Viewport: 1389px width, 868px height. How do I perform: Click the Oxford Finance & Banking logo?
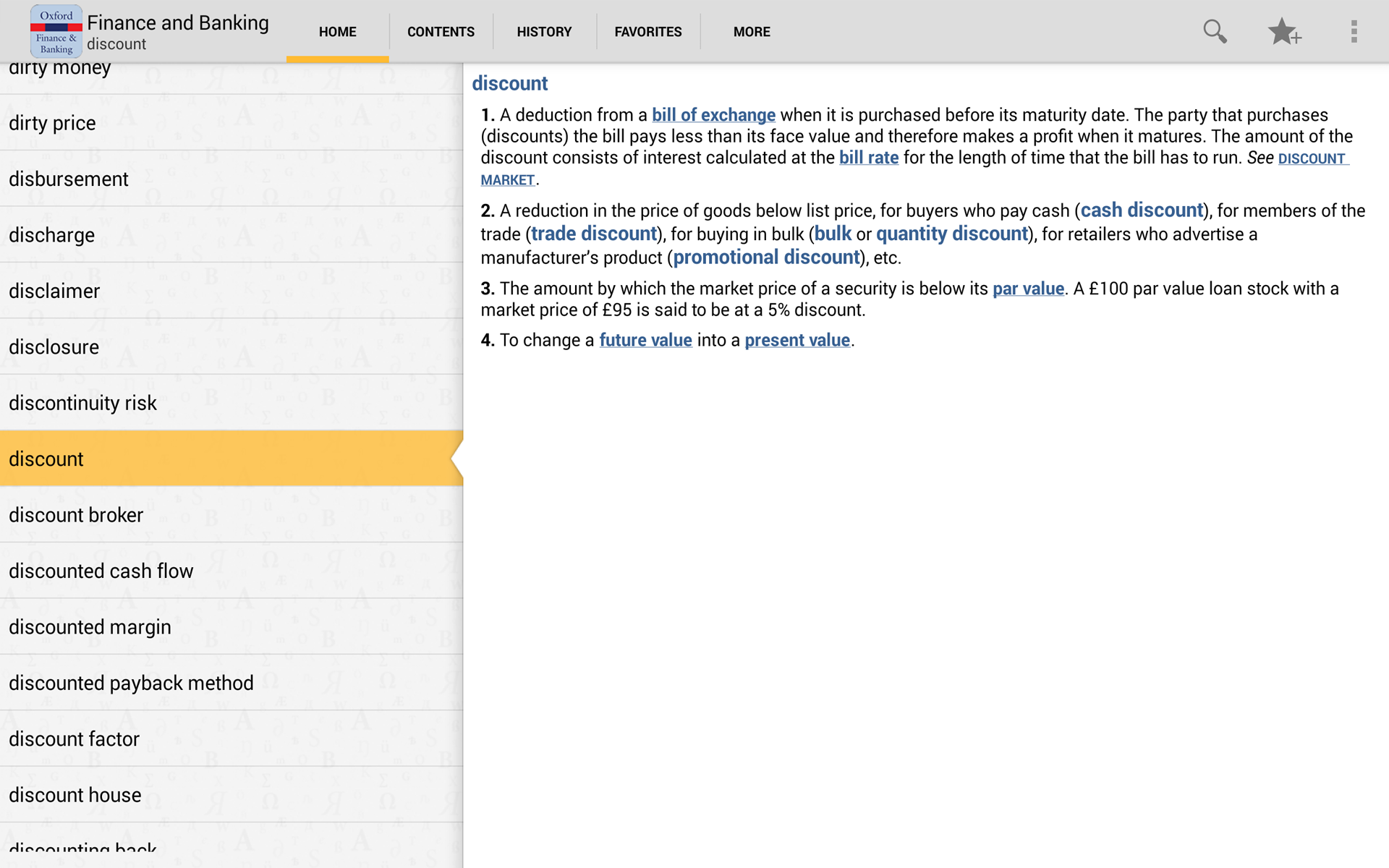[55, 30]
